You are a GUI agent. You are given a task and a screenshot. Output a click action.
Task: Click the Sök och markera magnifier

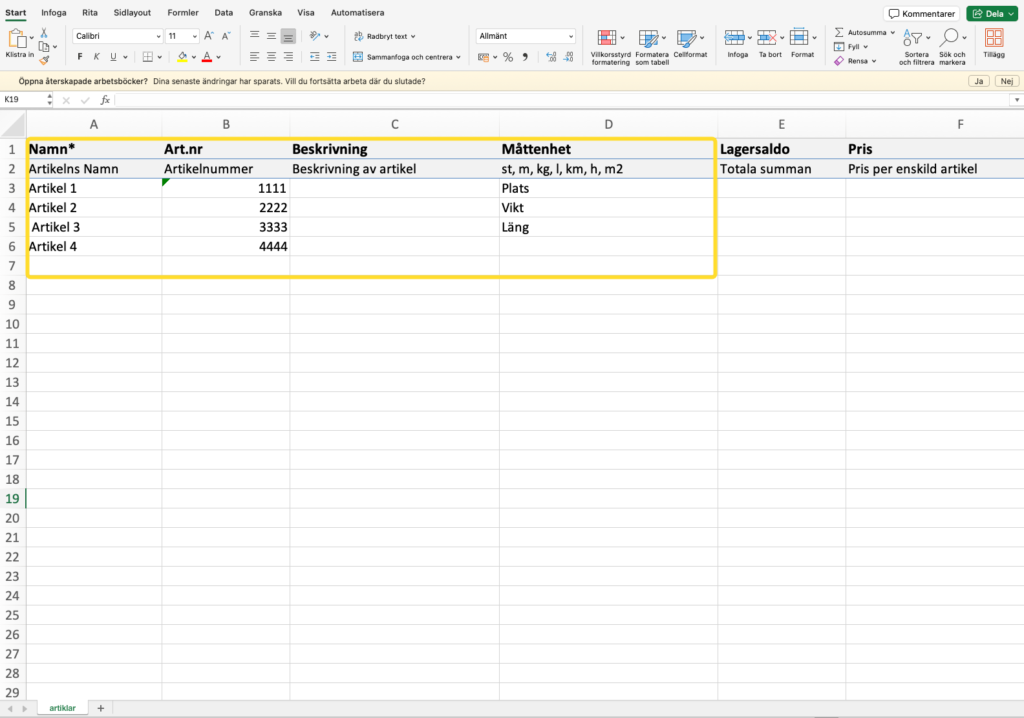950,39
